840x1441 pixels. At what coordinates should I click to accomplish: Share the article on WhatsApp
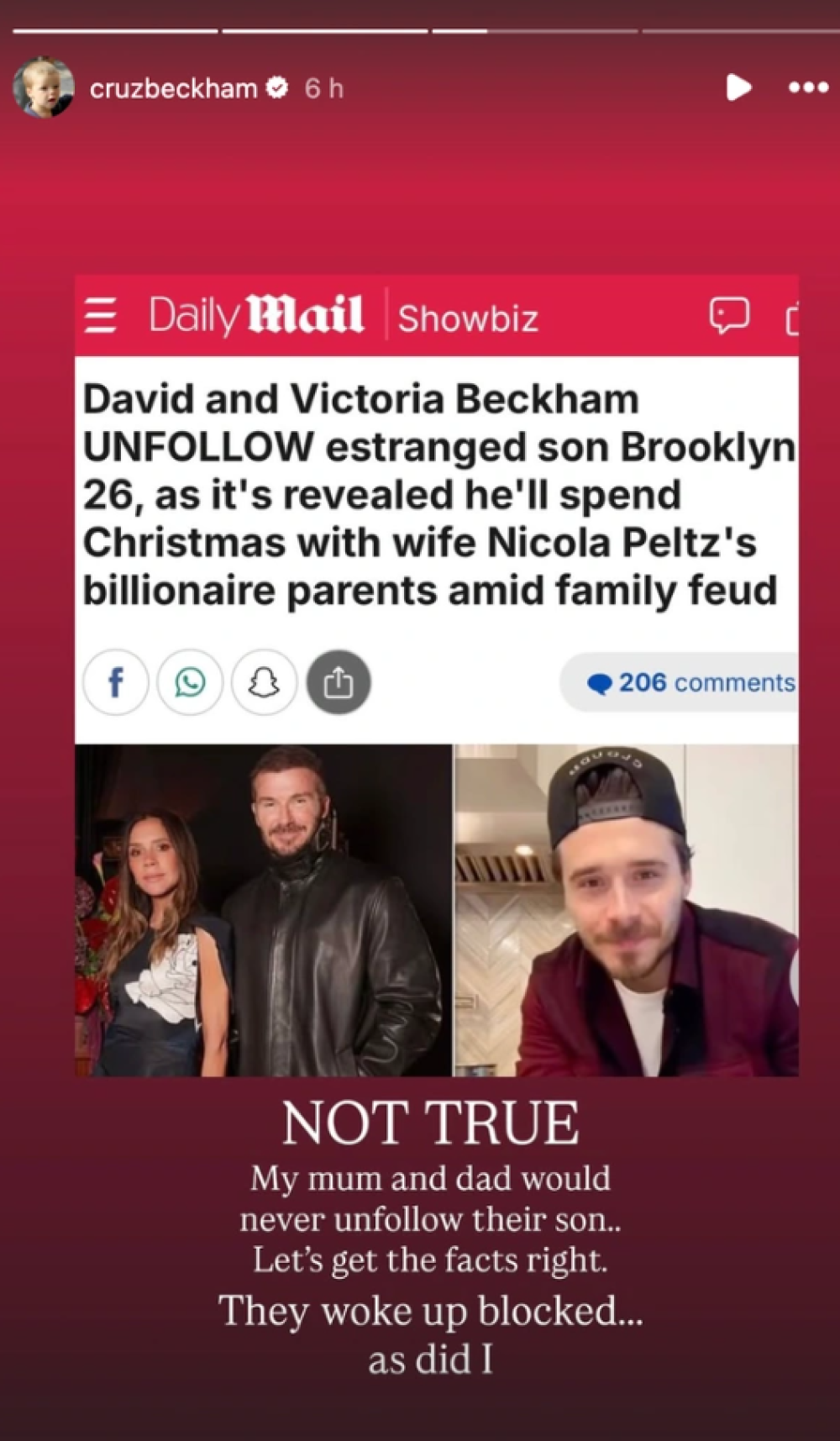(x=190, y=682)
